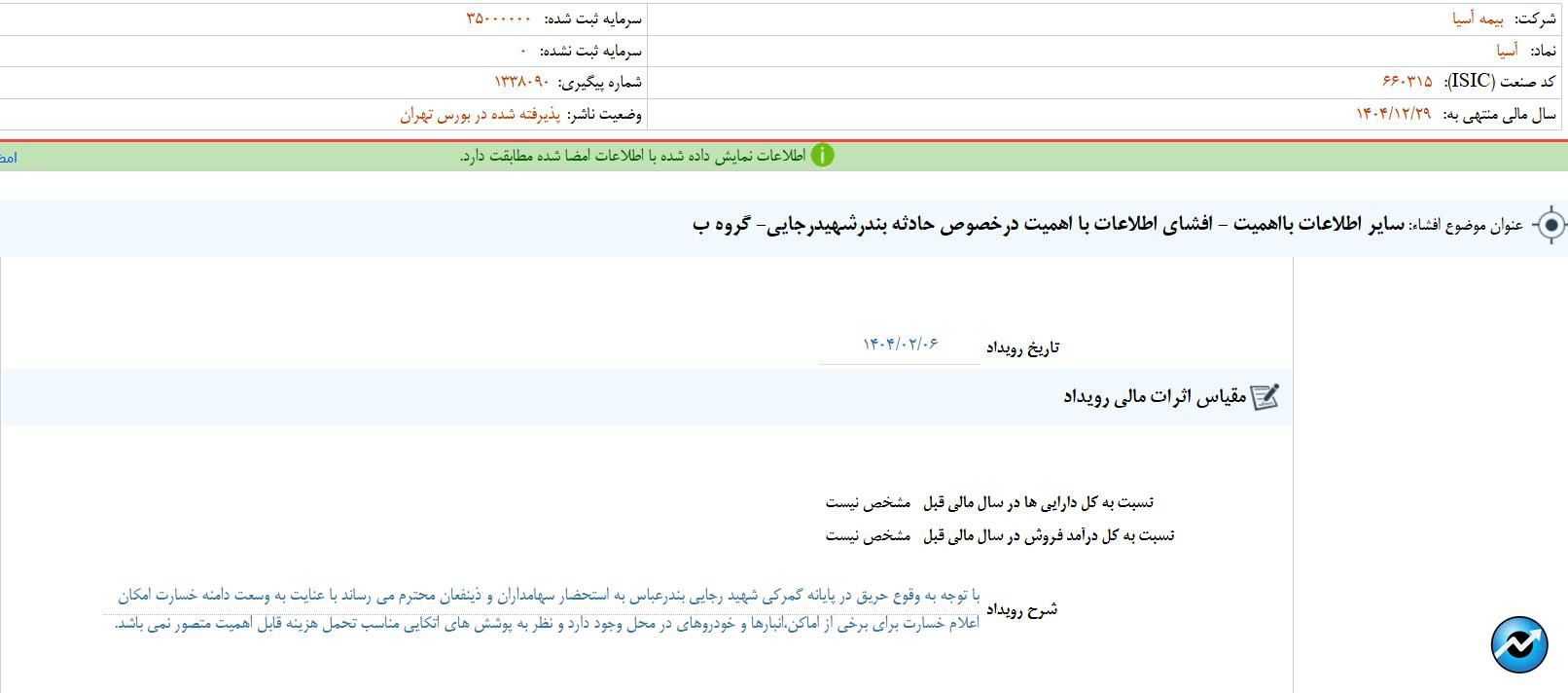Click the notepad icon beside مقیاس اثرات مالی رویداد
The height and width of the screenshot is (693, 1568).
(1265, 397)
